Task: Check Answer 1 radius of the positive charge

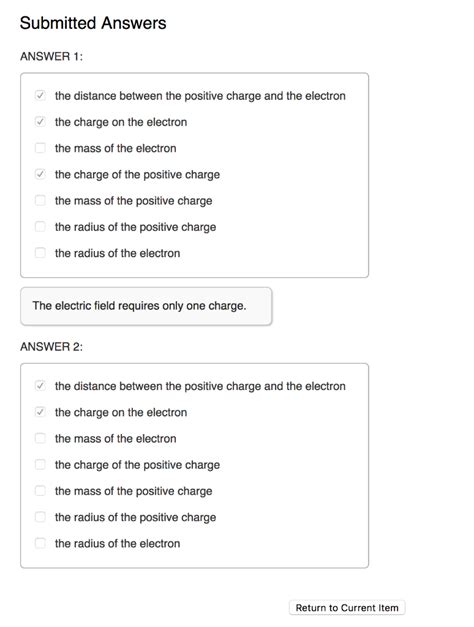Action: tap(40, 227)
